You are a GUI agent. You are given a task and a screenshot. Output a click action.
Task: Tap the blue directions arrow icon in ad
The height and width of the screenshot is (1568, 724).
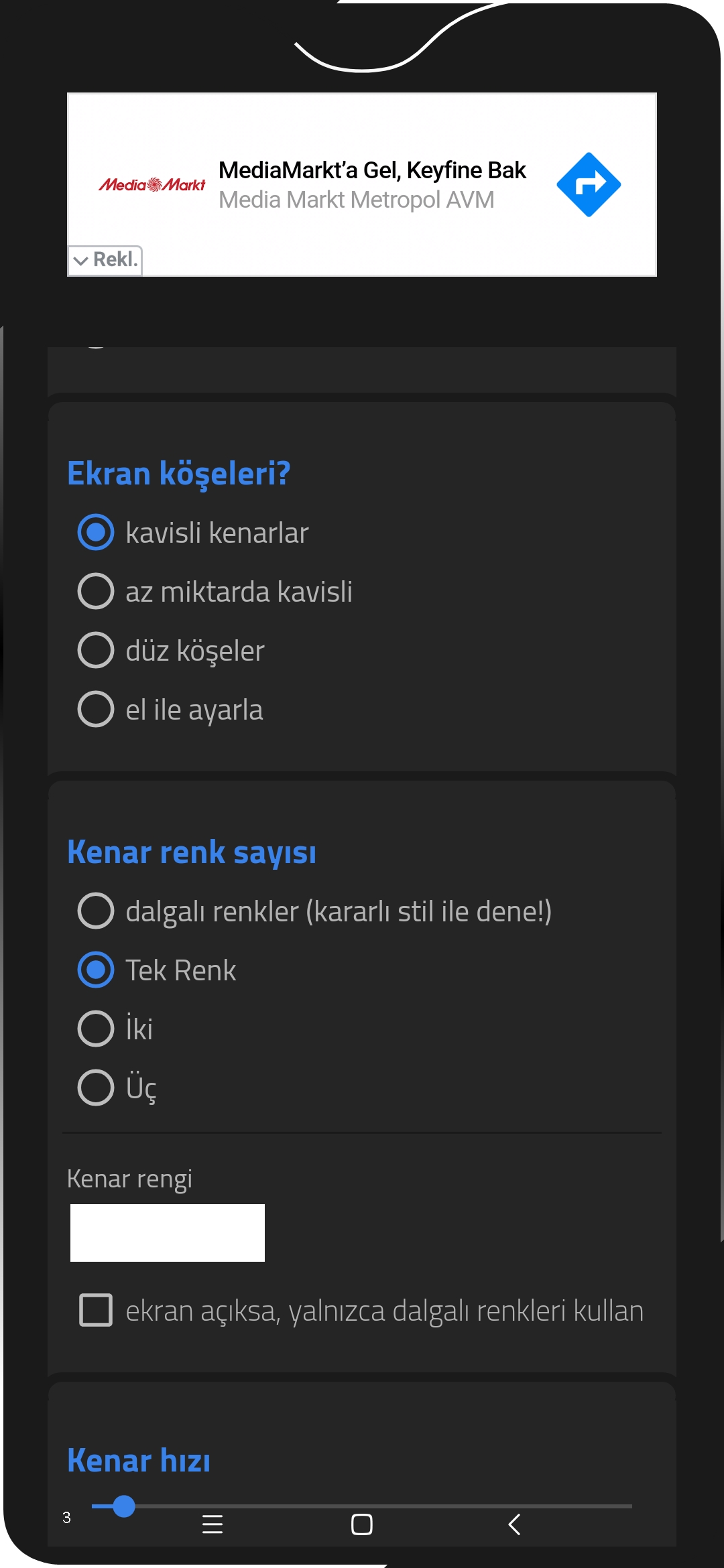(x=589, y=184)
